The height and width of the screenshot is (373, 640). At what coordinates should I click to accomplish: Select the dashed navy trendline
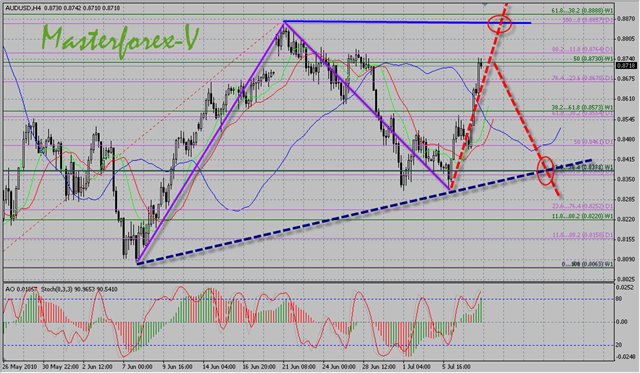pos(363,211)
